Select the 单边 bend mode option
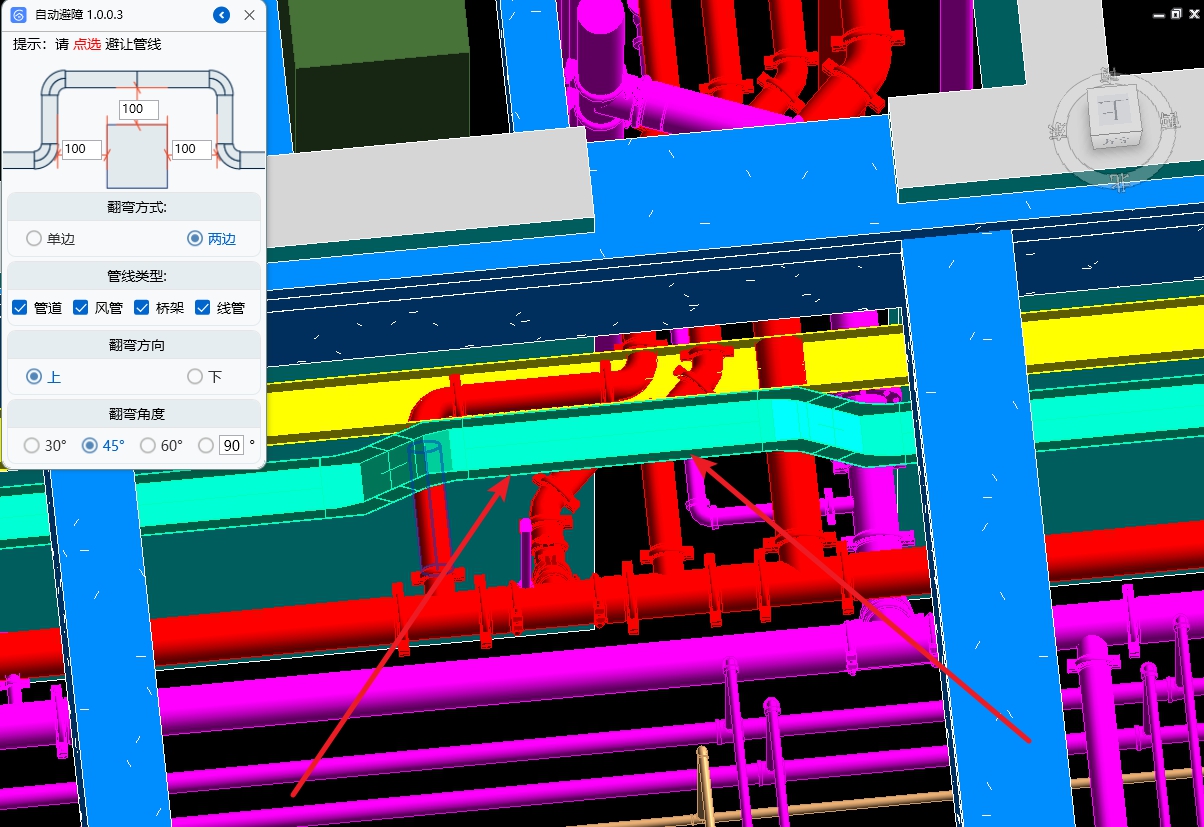 coord(34,239)
